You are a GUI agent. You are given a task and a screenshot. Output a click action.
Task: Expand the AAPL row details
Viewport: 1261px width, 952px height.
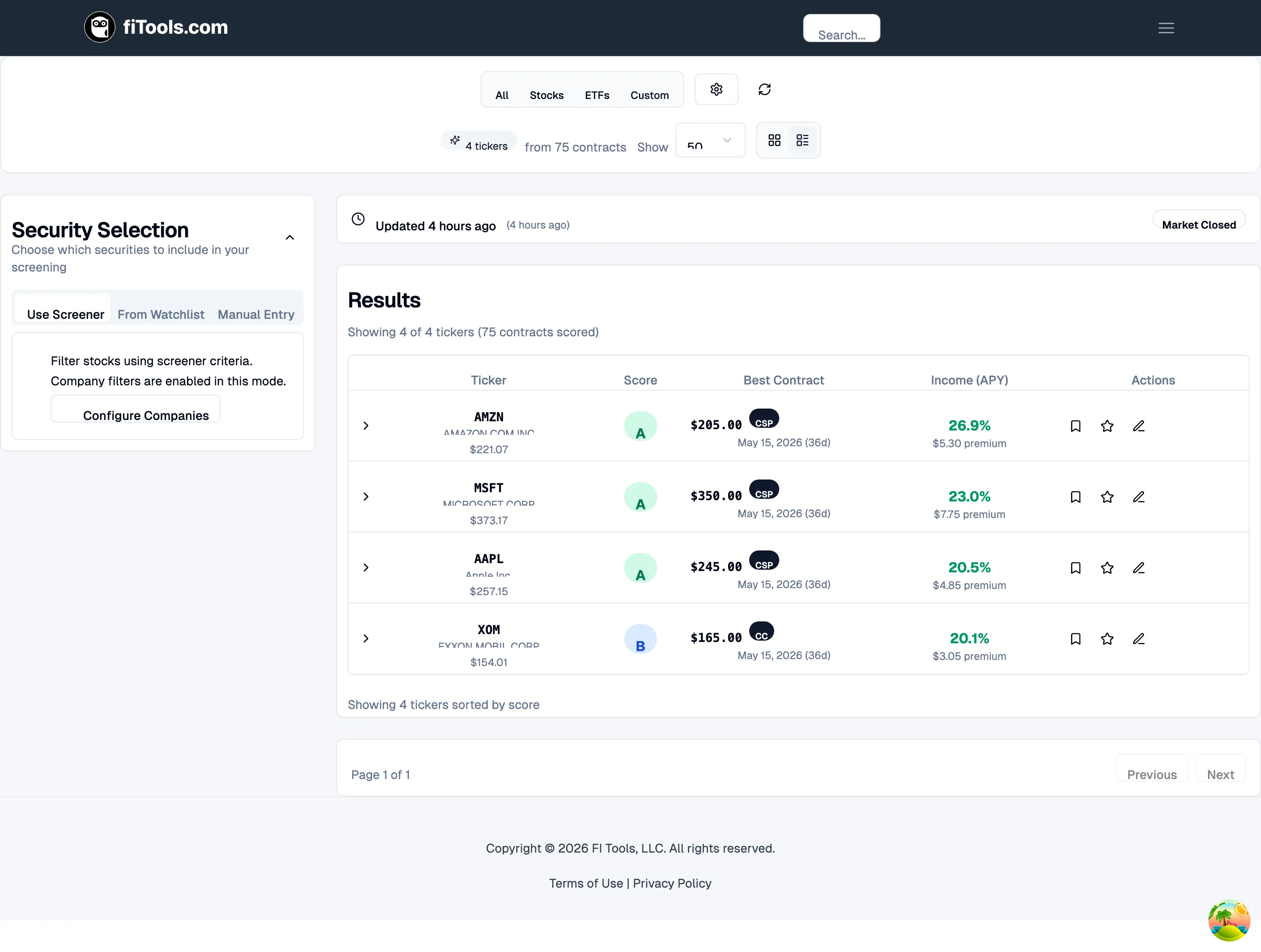click(x=366, y=568)
